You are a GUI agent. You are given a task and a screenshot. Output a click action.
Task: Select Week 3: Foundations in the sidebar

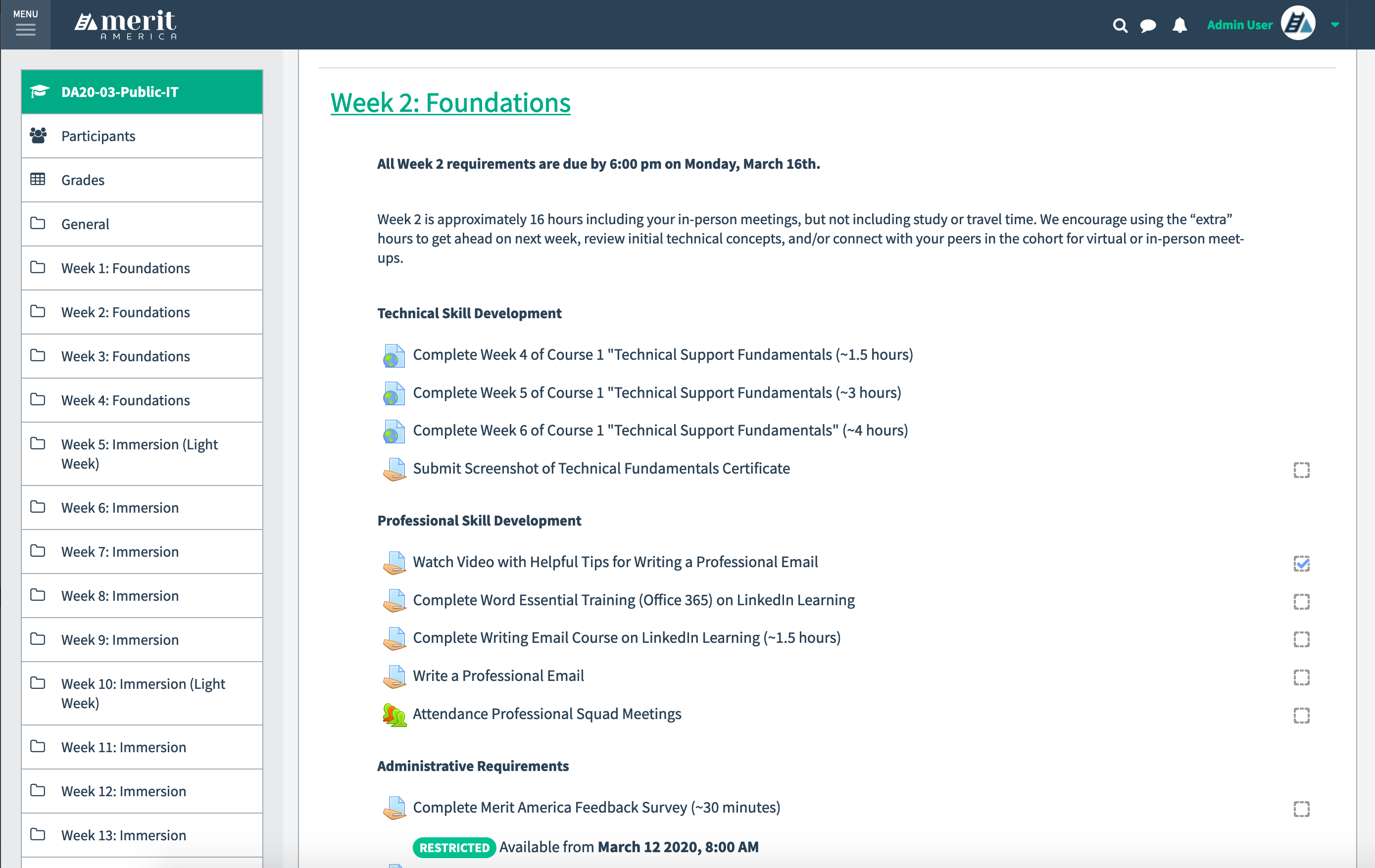pos(126,356)
